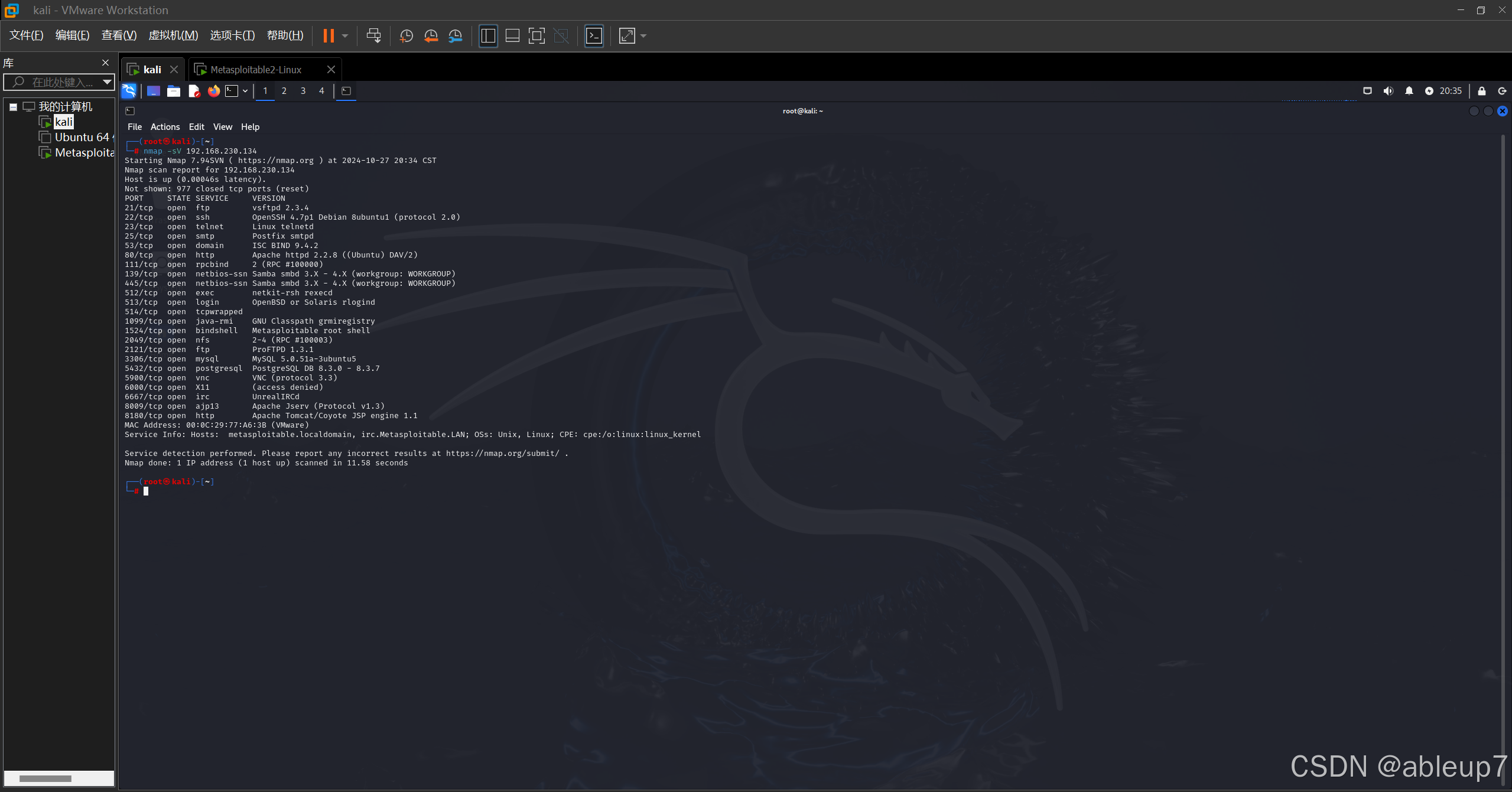Image resolution: width=1512 pixels, height=792 pixels.
Task: Collapse the 我的计算机 tree node
Action: click(x=13, y=107)
